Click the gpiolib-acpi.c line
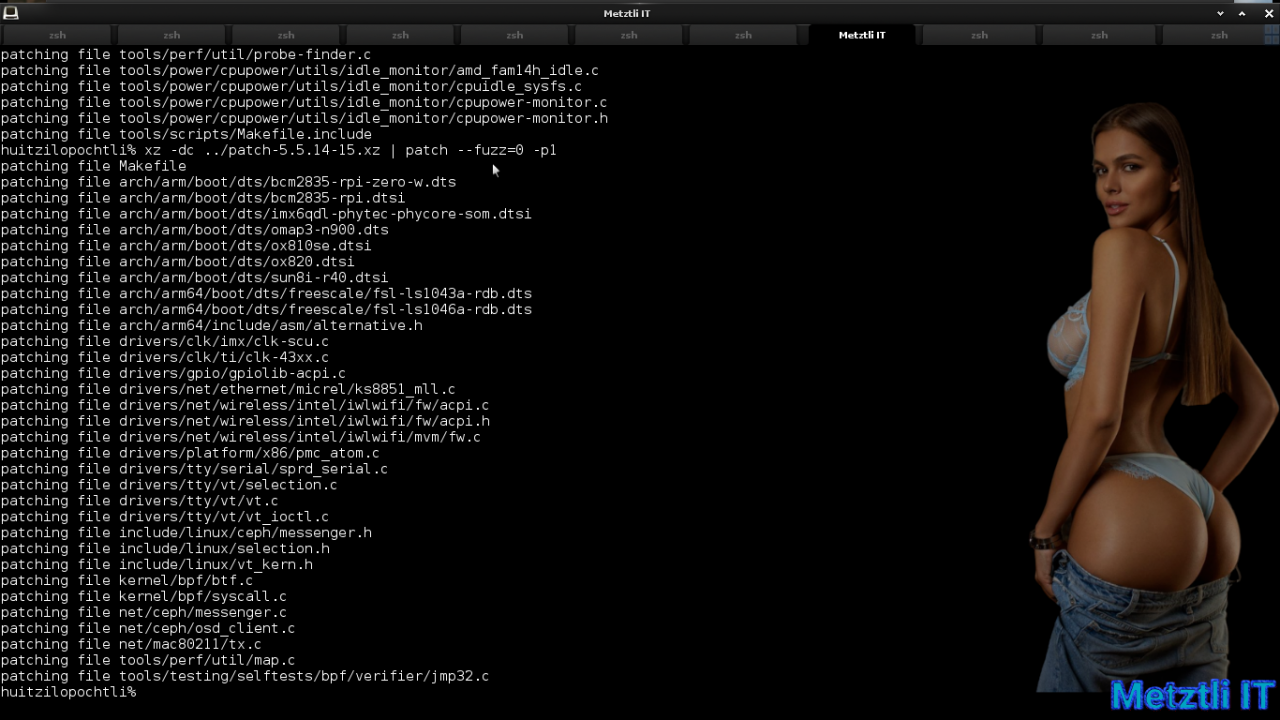 click(x=173, y=374)
